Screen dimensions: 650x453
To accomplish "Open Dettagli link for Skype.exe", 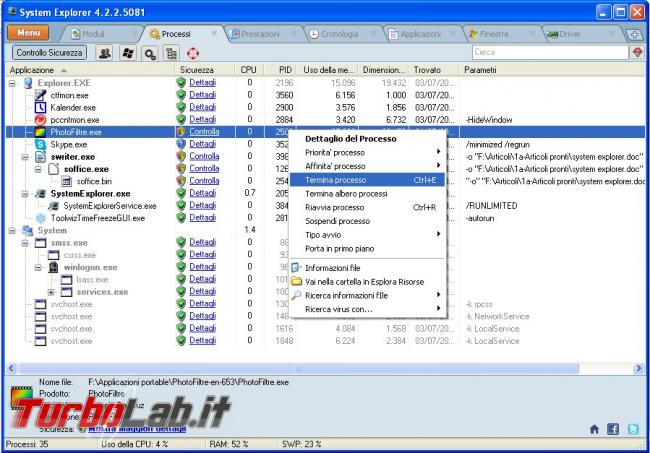I will coord(202,144).
